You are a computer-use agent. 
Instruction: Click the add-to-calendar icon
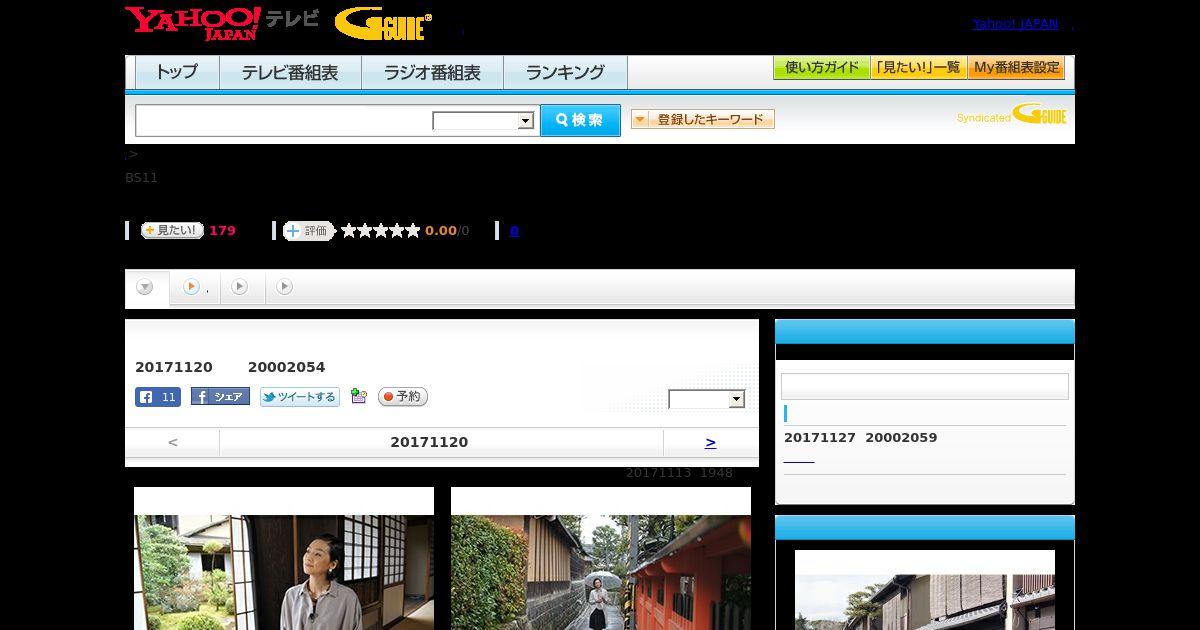pos(359,397)
